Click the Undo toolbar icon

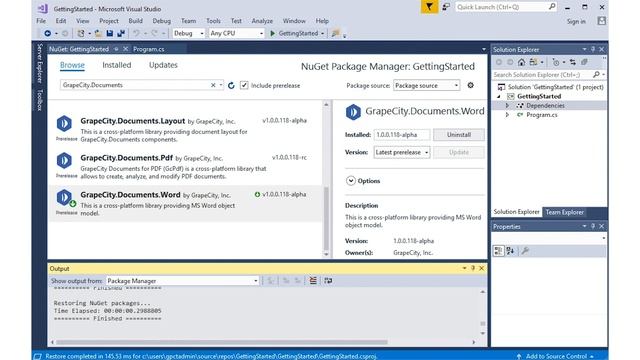pyautogui.click(x=136, y=33)
